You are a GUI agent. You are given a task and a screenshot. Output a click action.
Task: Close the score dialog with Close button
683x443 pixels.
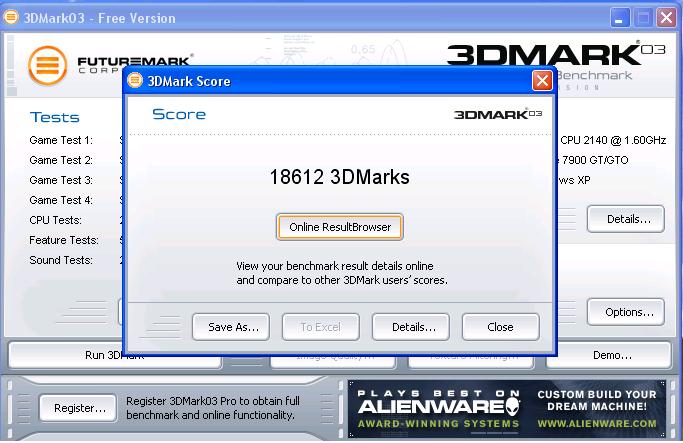[500, 327]
